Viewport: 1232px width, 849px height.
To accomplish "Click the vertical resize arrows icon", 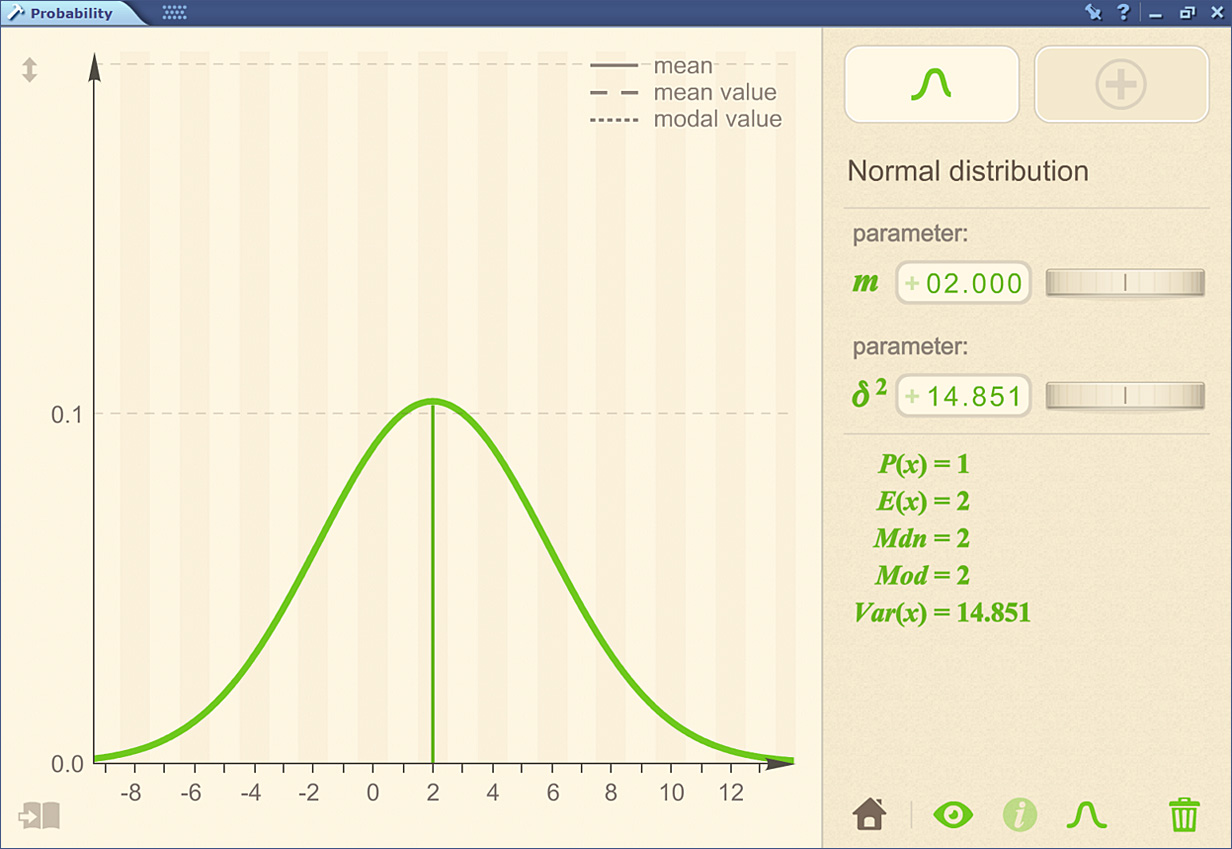I will coord(30,70).
